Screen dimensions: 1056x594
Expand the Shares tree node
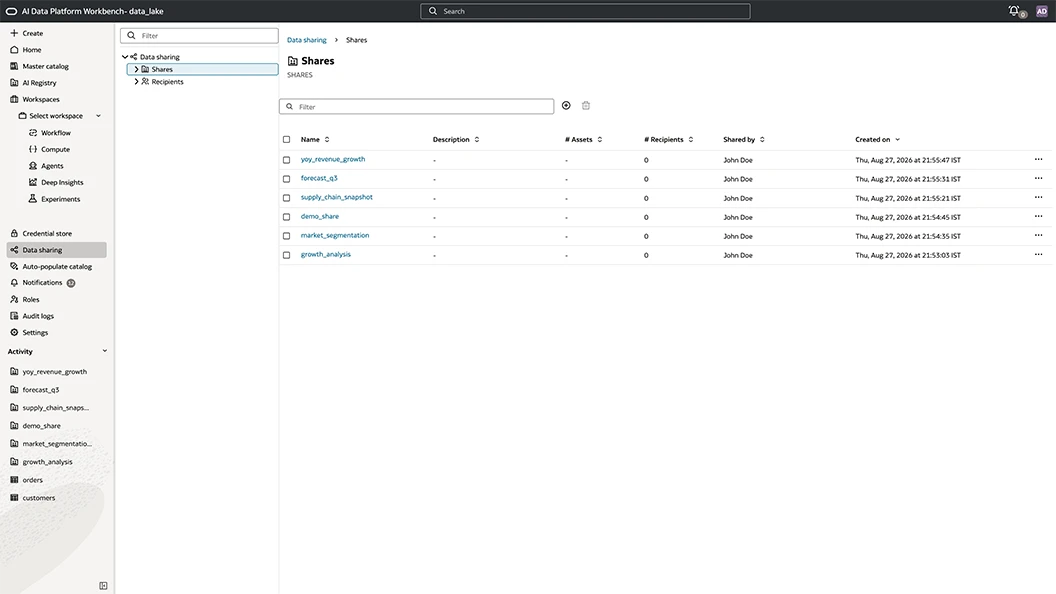tap(136, 69)
